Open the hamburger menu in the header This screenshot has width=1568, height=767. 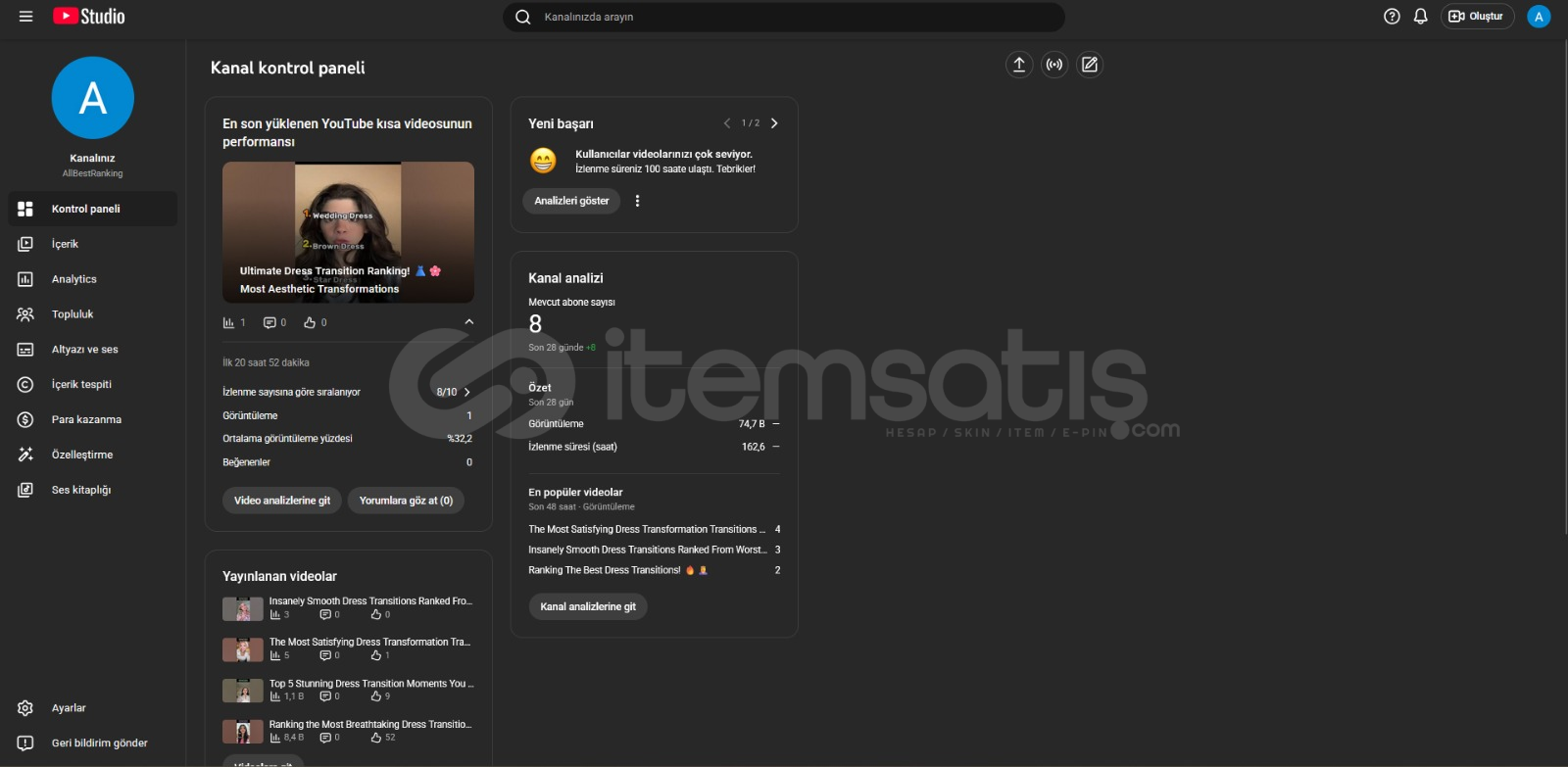pos(26,17)
